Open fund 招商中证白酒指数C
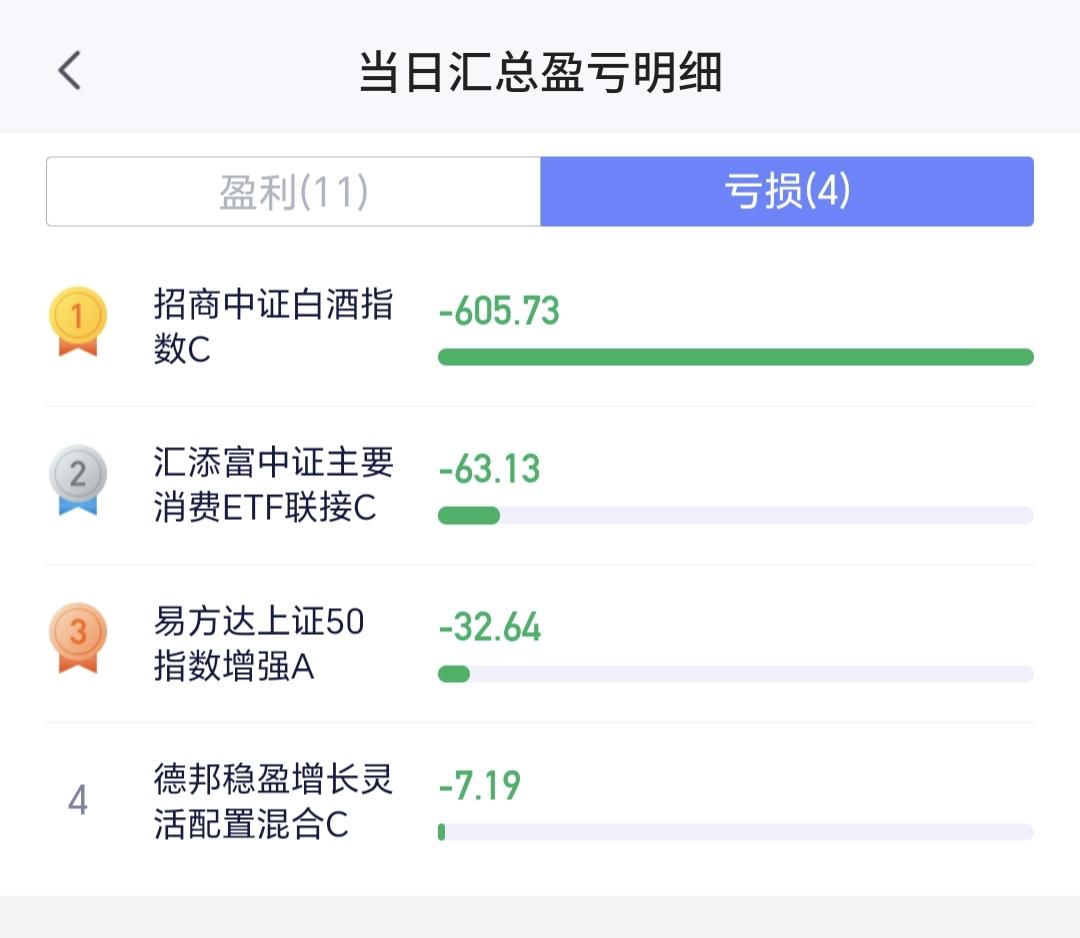This screenshot has width=1080, height=938. pyautogui.click(x=273, y=326)
